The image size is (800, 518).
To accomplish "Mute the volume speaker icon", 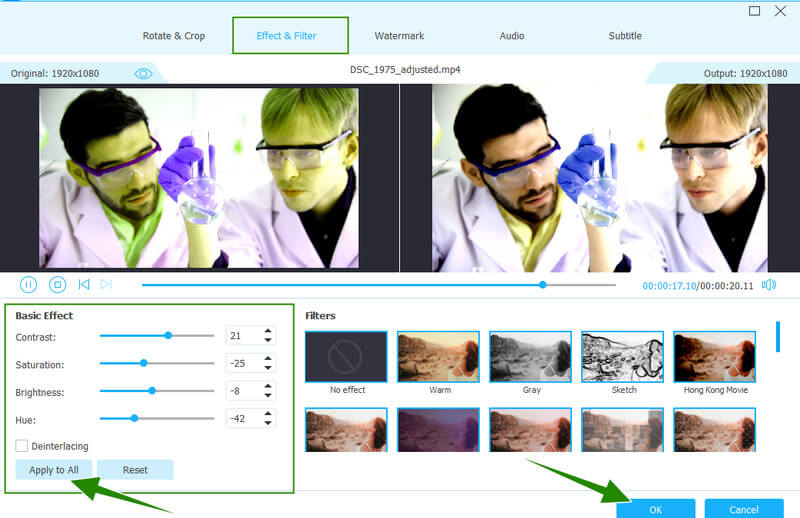I will 769,285.
